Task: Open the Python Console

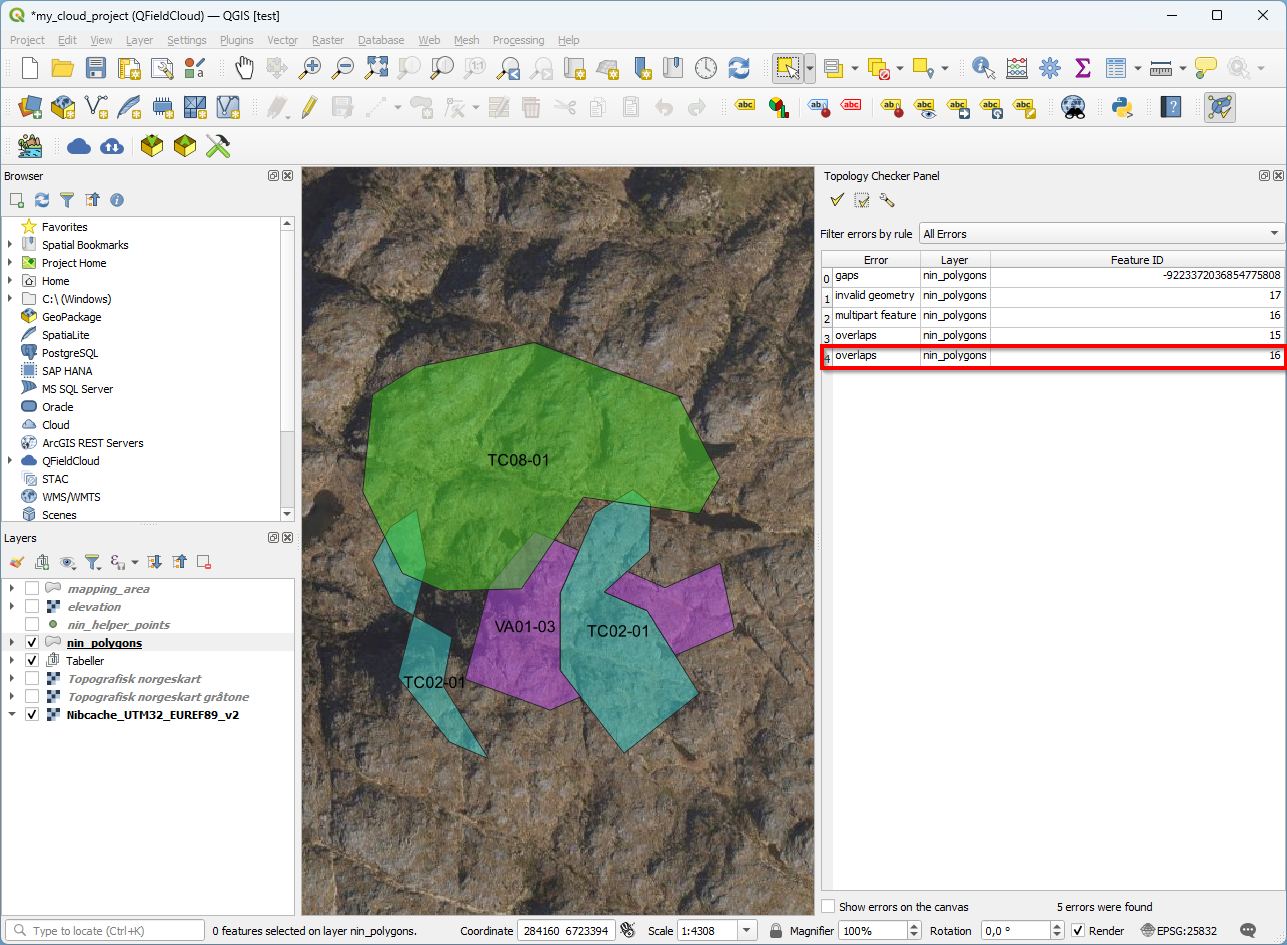Action: [x=1121, y=107]
